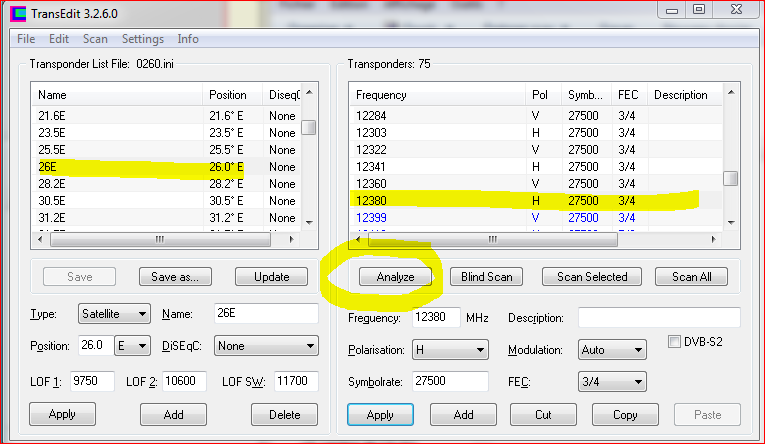Open the Scan menu

click(x=95, y=39)
